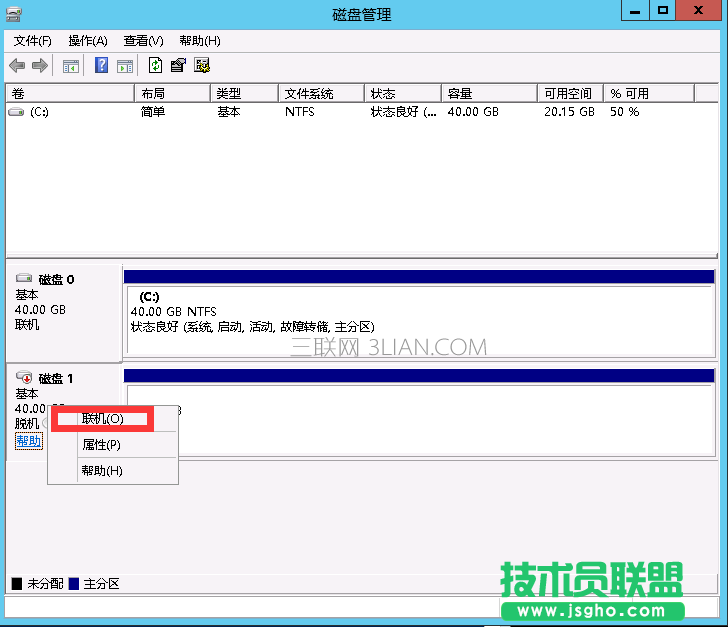Select 联机(O) in the context menu

(x=102, y=419)
